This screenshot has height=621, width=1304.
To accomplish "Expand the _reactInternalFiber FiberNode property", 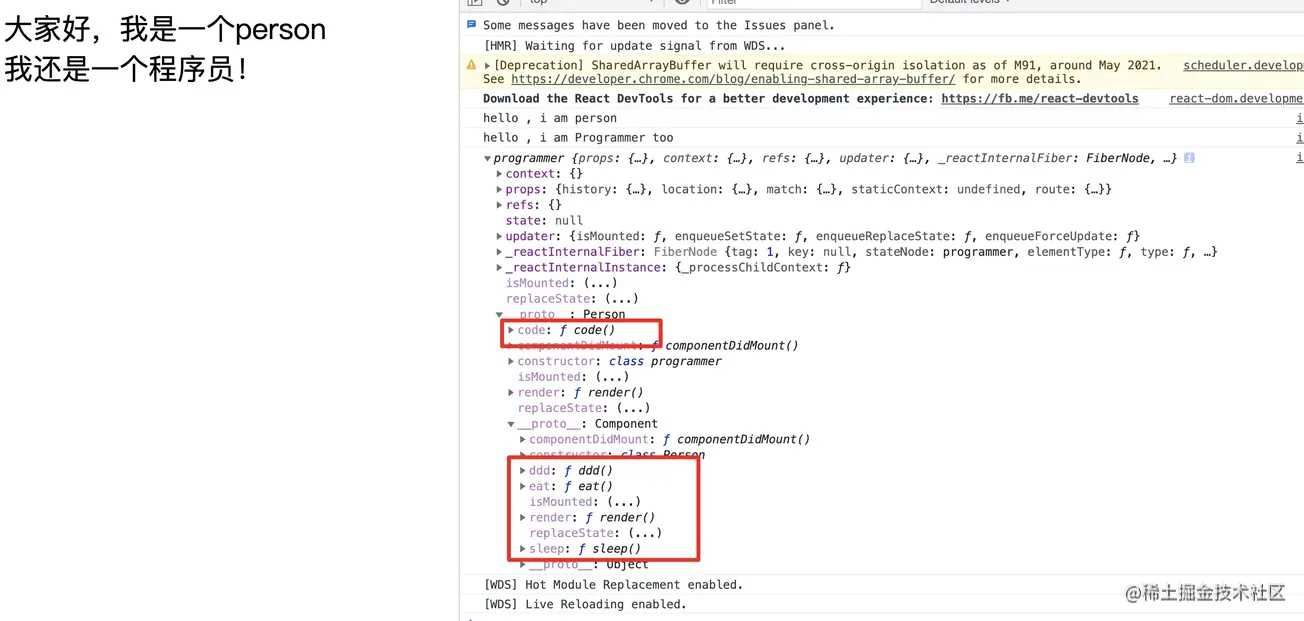I will (499, 252).
